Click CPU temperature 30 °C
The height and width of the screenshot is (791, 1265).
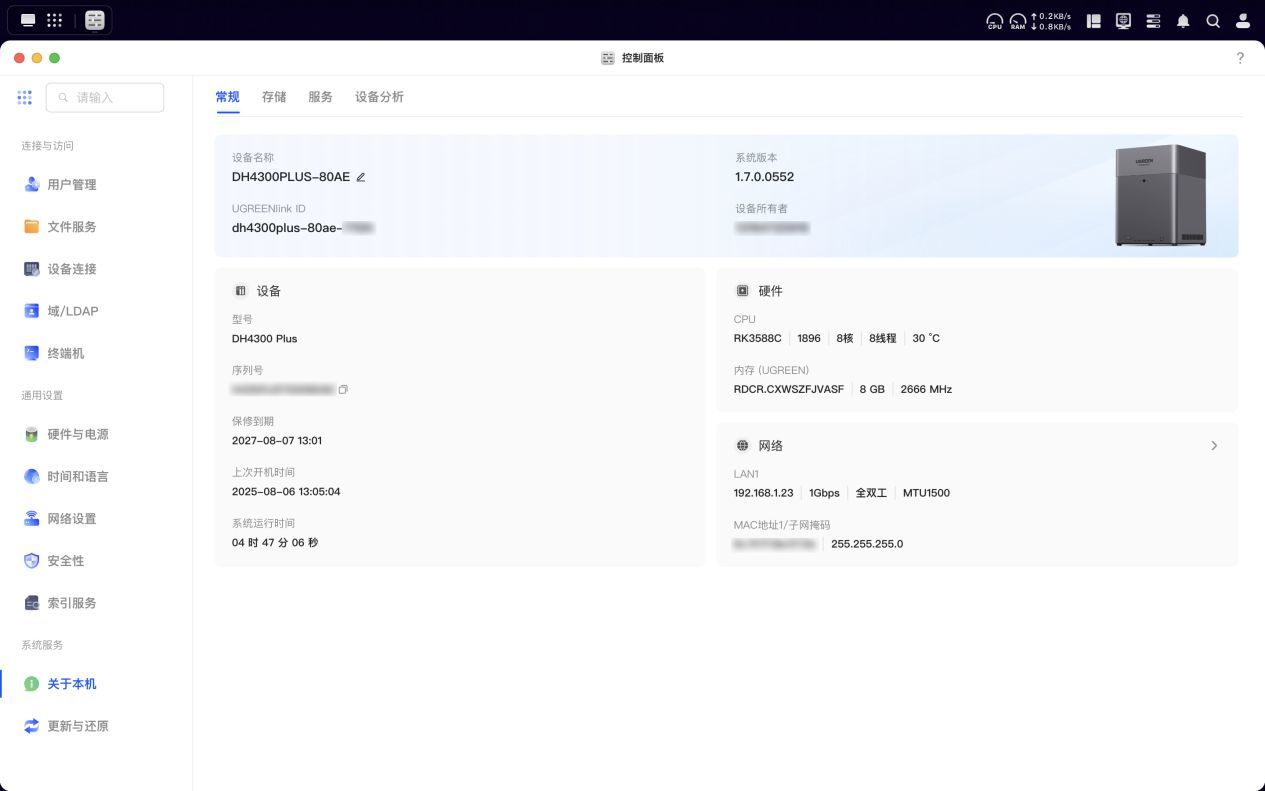pos(926,338)
